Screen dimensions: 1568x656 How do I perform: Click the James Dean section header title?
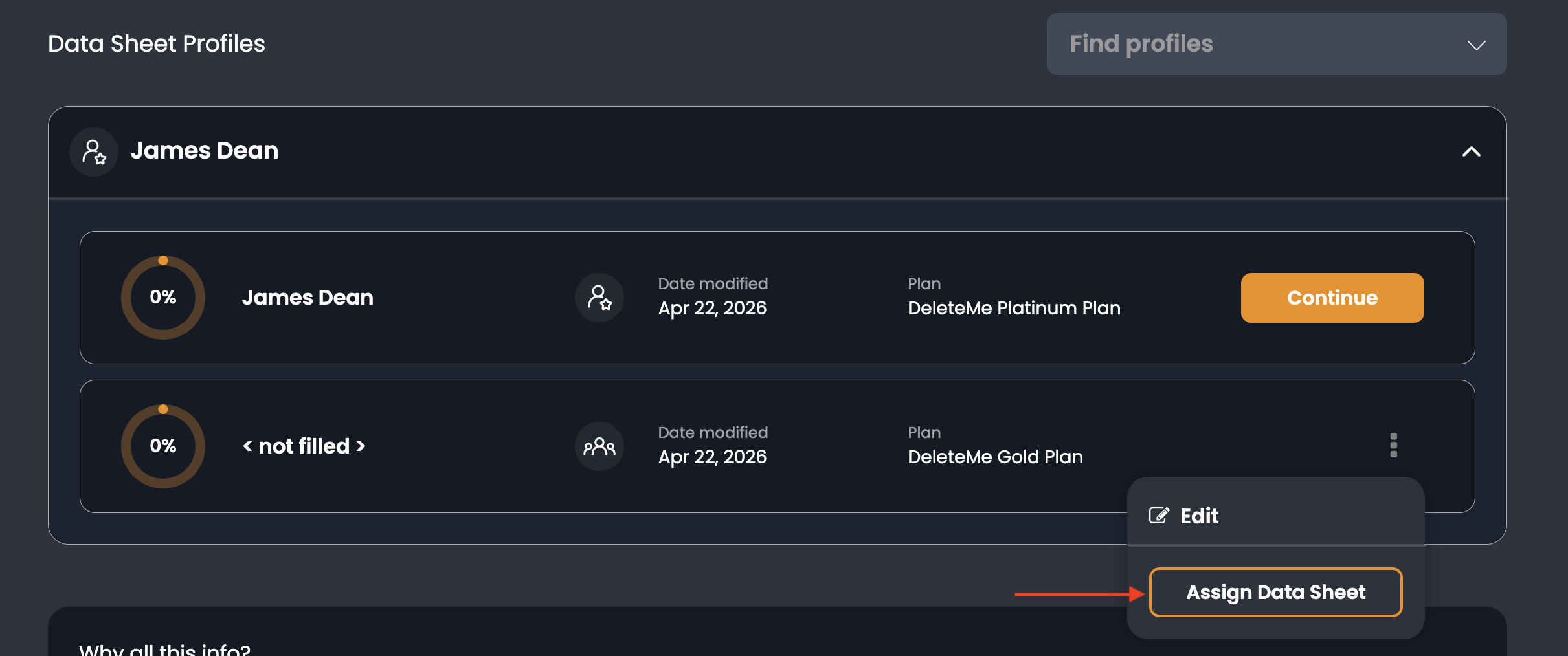point(205,151)
